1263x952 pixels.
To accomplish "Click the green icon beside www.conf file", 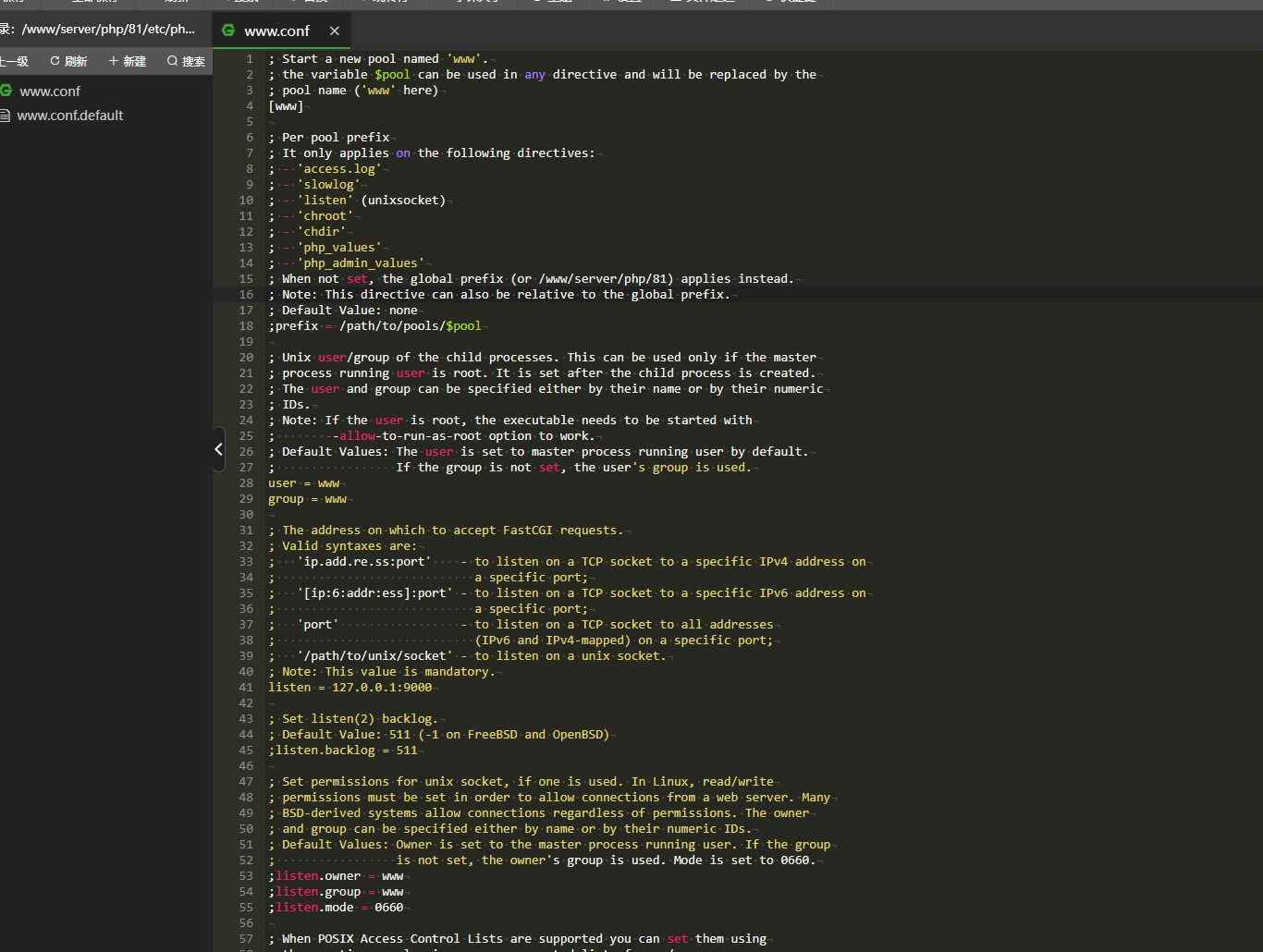I will point(6,91).
